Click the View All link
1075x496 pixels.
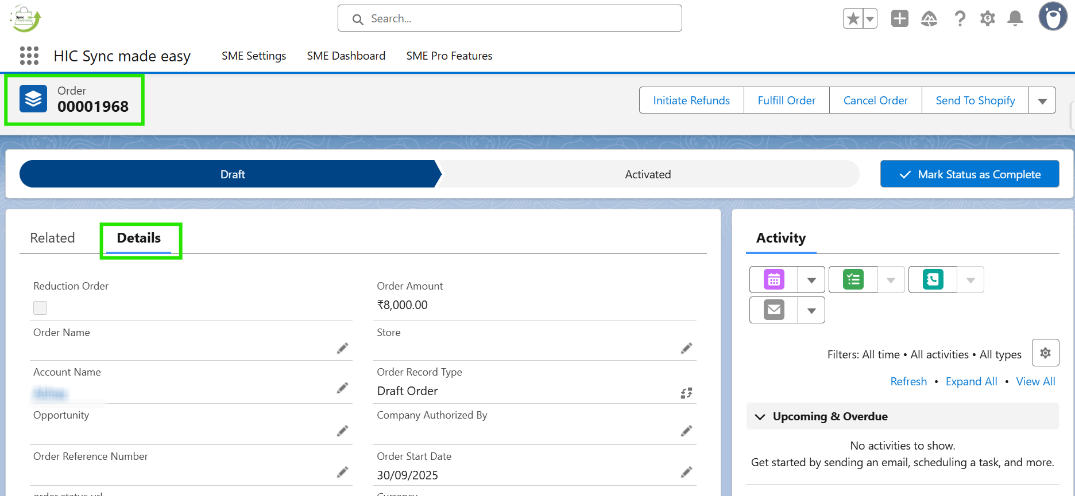pyautogui.click(x=1036, y=381)
